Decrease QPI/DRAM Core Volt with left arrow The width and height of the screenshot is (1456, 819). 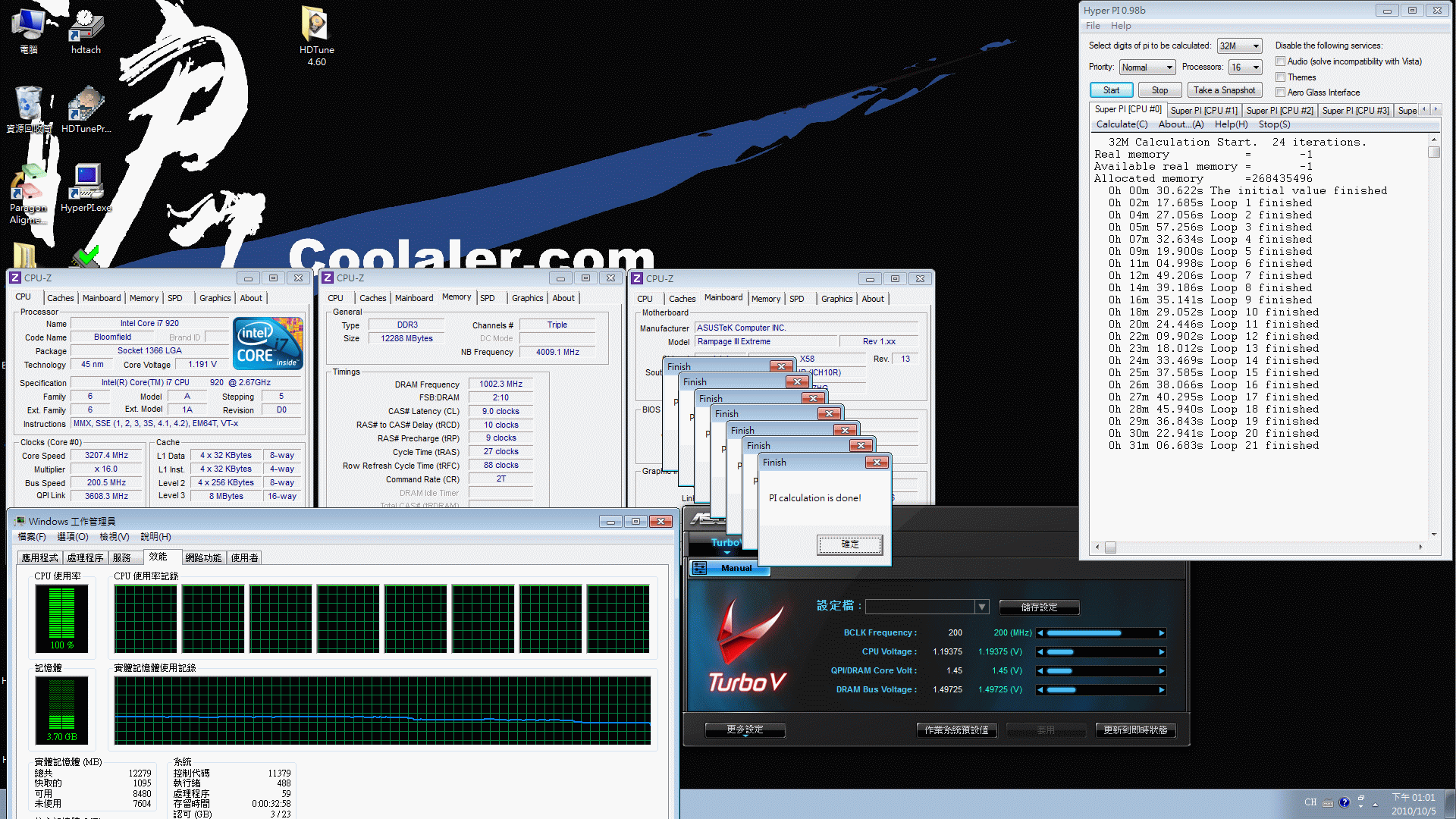1040,671
